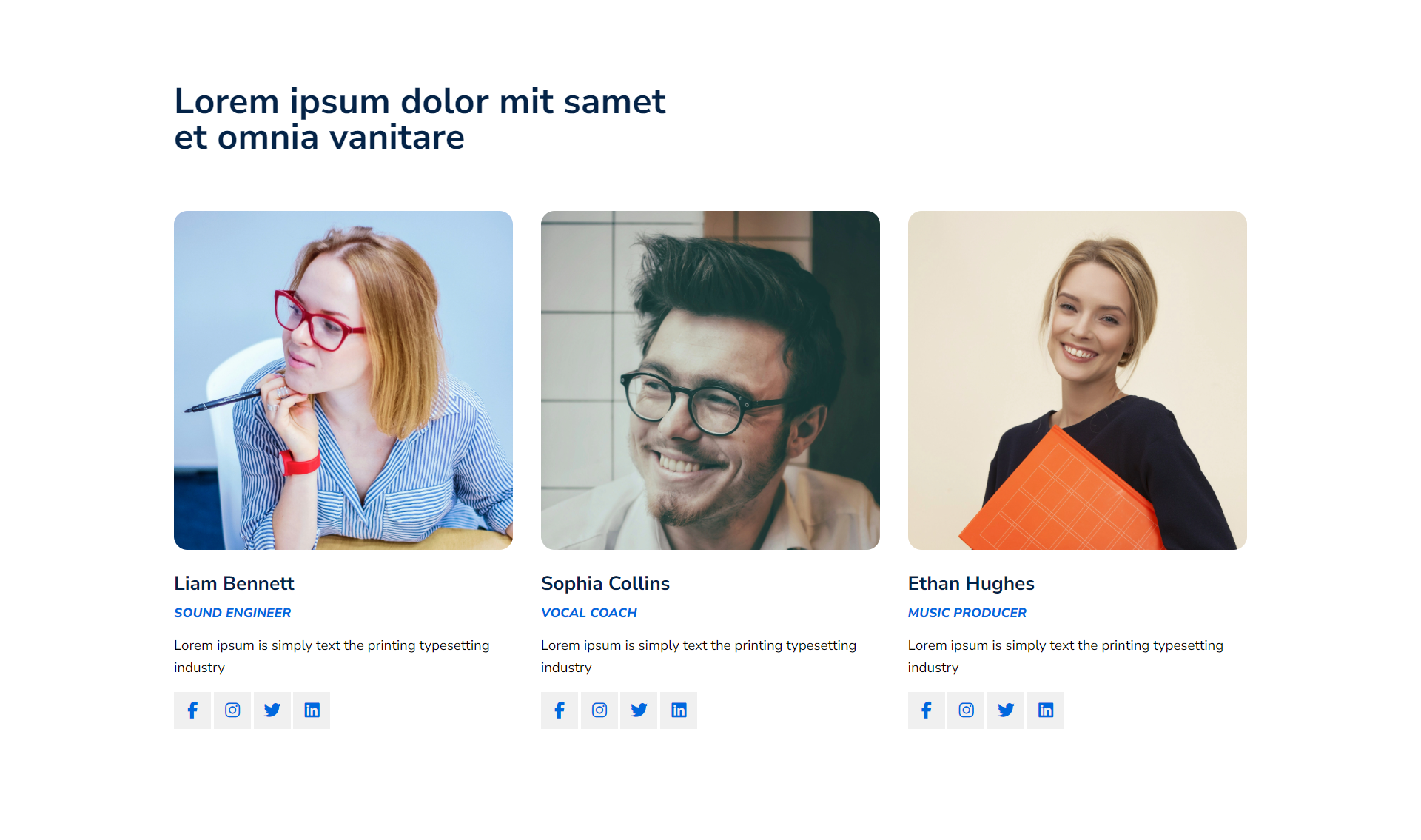
Task: Click Ethan Hughes's profile photo
Action: pos(1077,380)
